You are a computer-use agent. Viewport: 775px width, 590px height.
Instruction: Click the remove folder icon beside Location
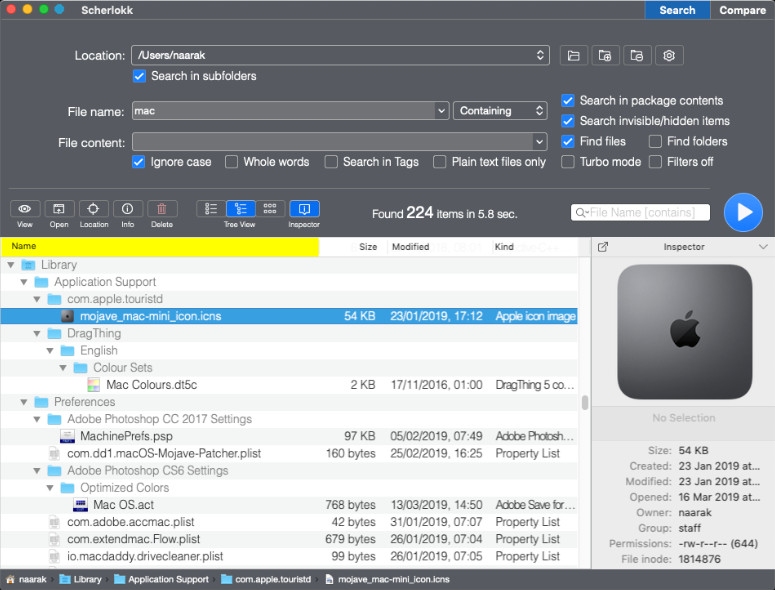coord(637,55)
